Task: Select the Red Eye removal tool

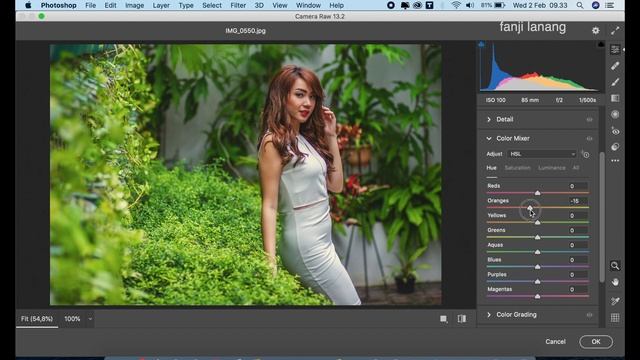Action: tap(615, 131)
